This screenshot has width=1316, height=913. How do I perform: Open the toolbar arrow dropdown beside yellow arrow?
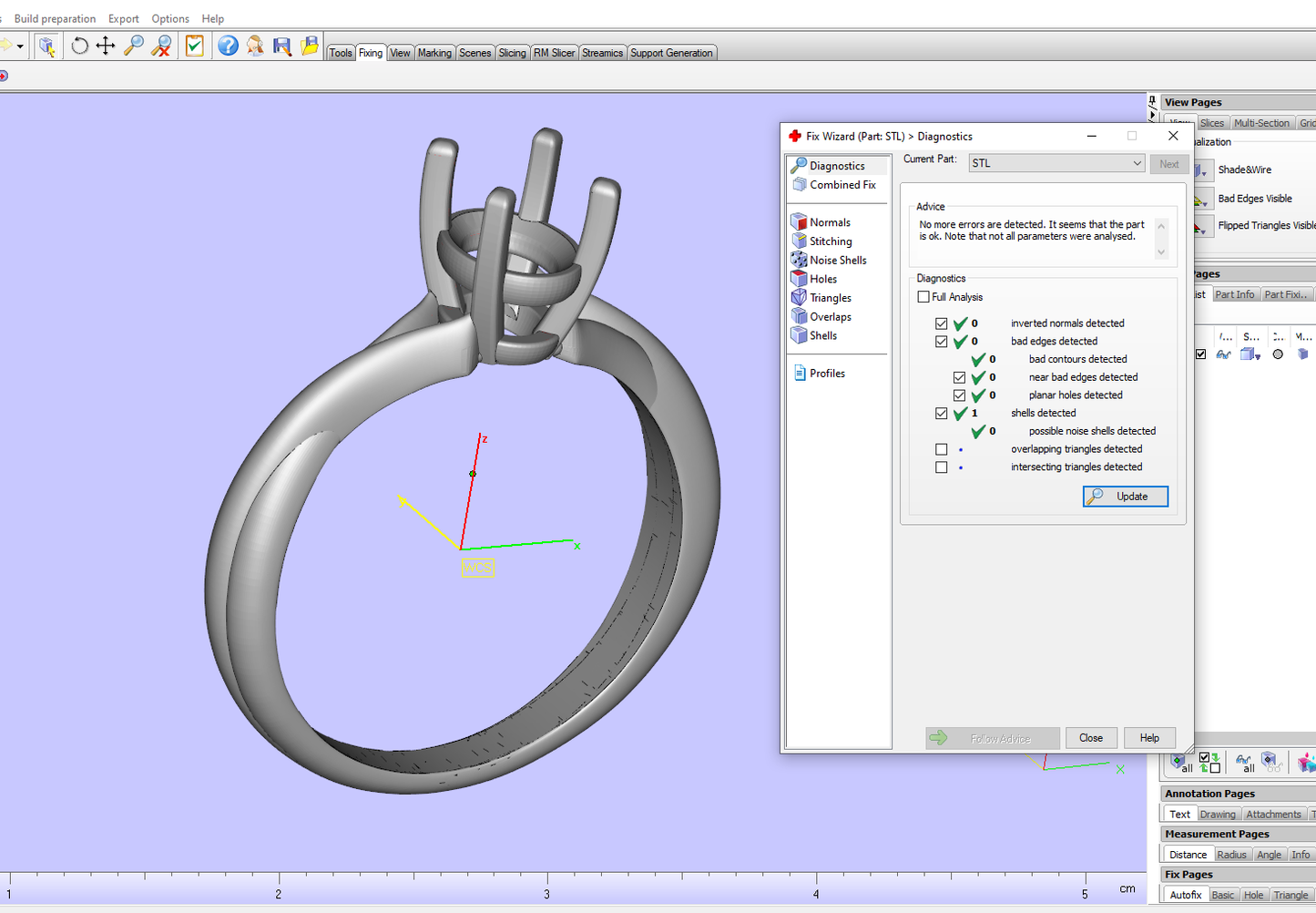click(20, 46)
